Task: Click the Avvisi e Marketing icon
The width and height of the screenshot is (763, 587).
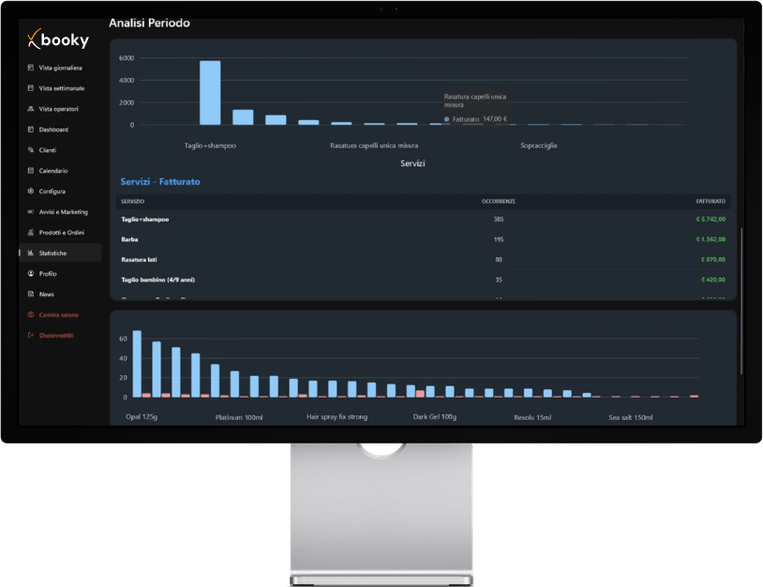Action: [x=31, y=212]
